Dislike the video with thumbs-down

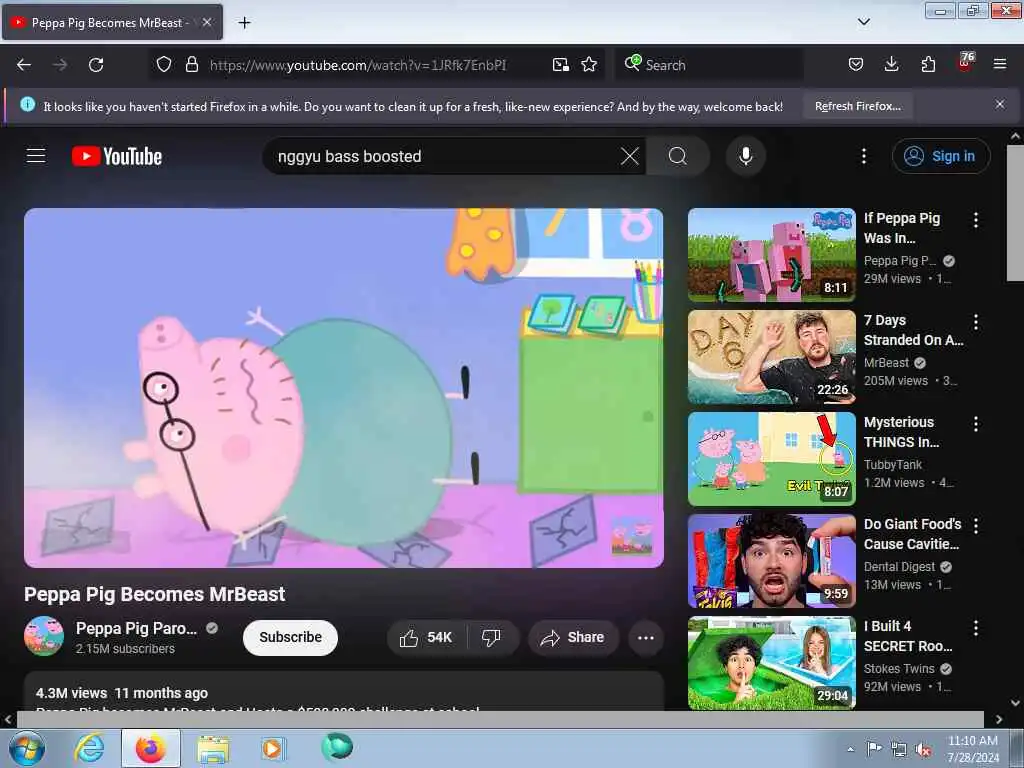(491, 637)
